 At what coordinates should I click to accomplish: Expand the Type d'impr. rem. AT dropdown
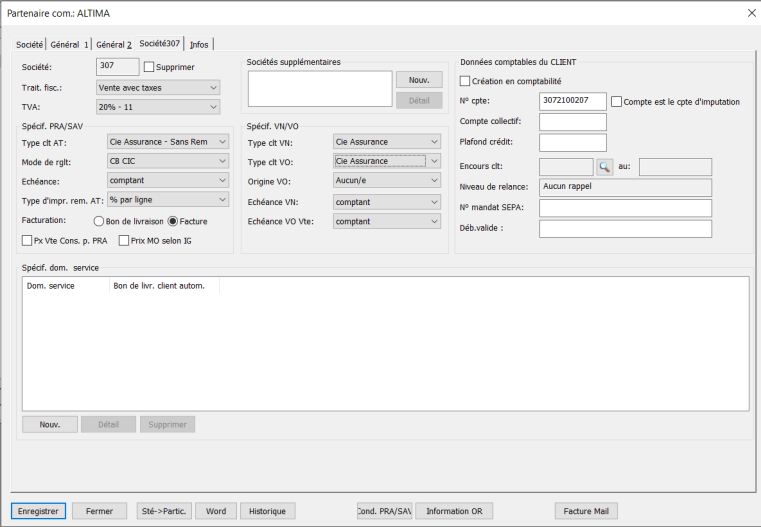click(167, 199)
